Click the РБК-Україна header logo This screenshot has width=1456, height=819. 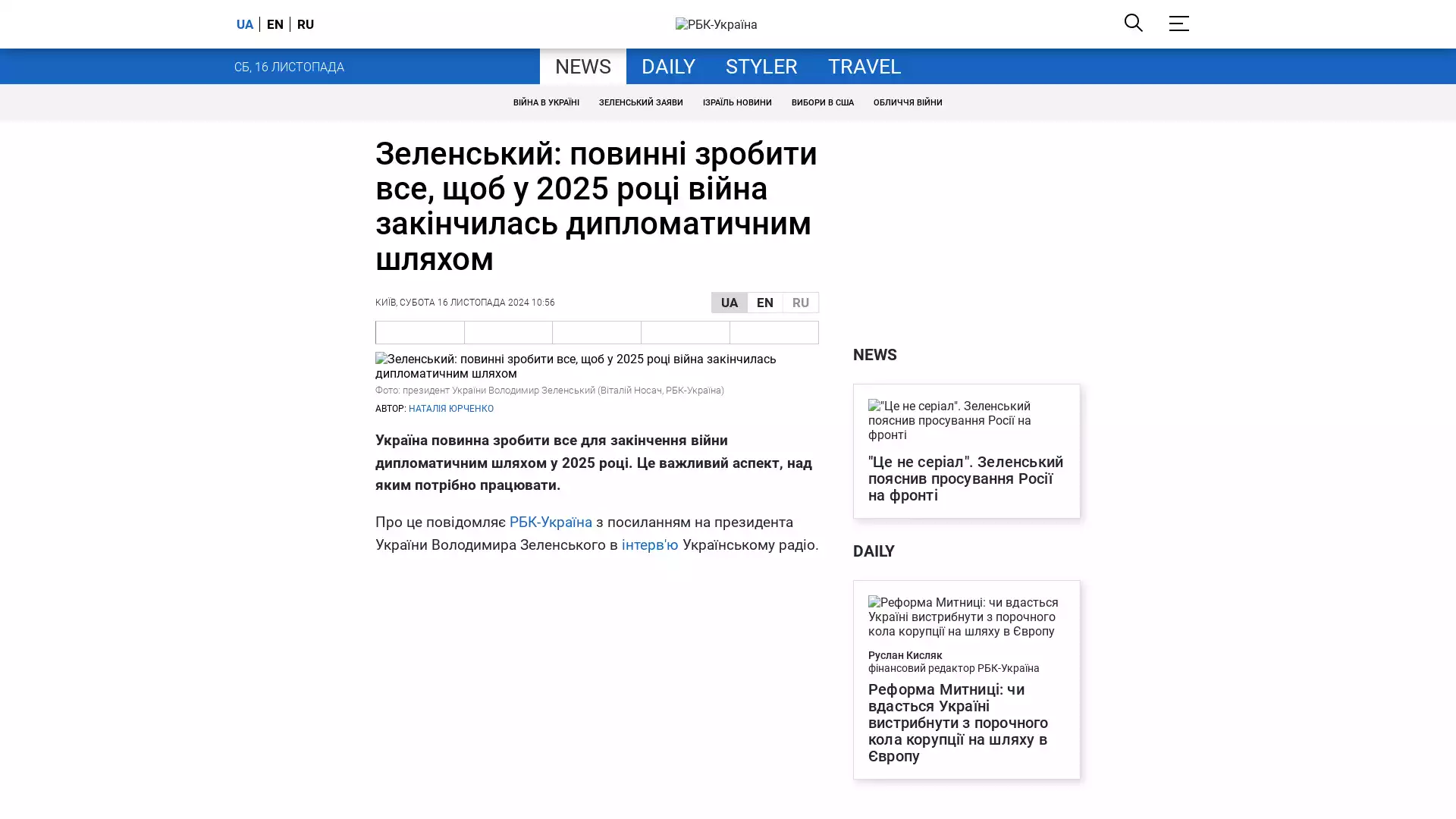[x=716, y=24]
